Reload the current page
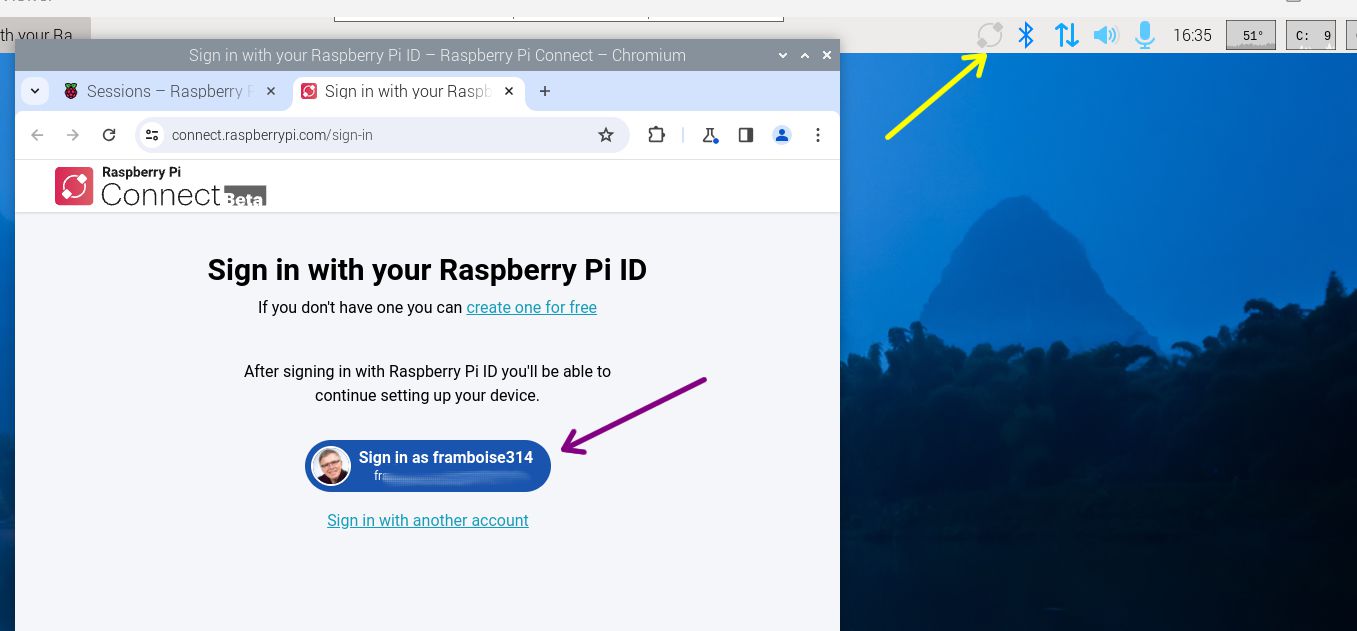Image resolution: width=1357 pixels, height=631 pixels. [109, 135]
